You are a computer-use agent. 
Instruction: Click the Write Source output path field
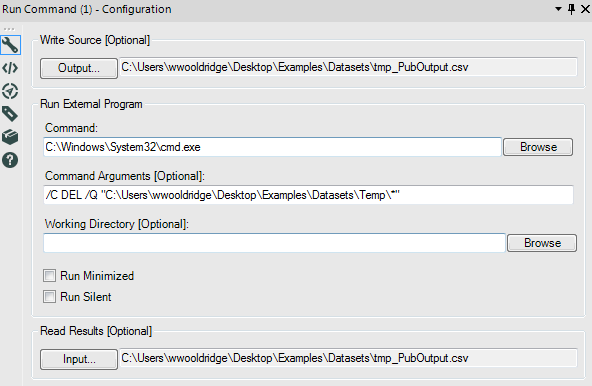tap(348, 67)
